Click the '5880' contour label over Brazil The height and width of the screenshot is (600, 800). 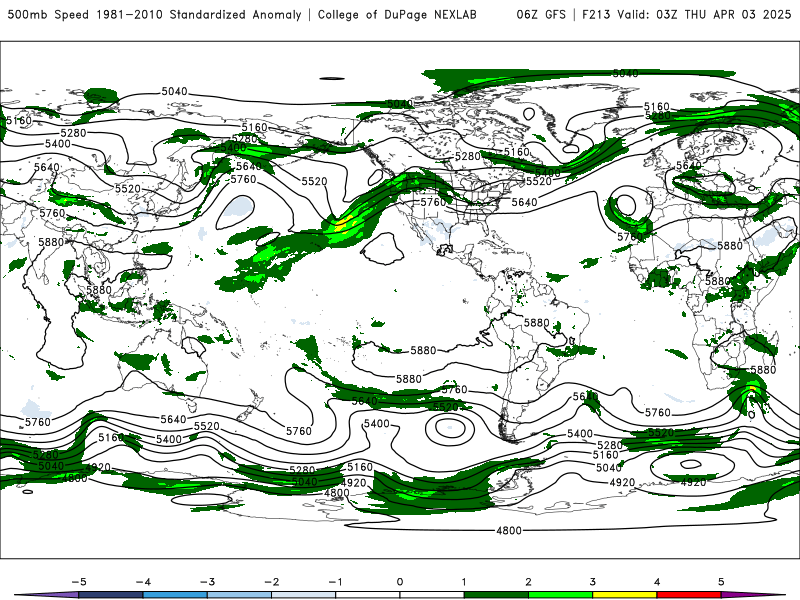536,323
